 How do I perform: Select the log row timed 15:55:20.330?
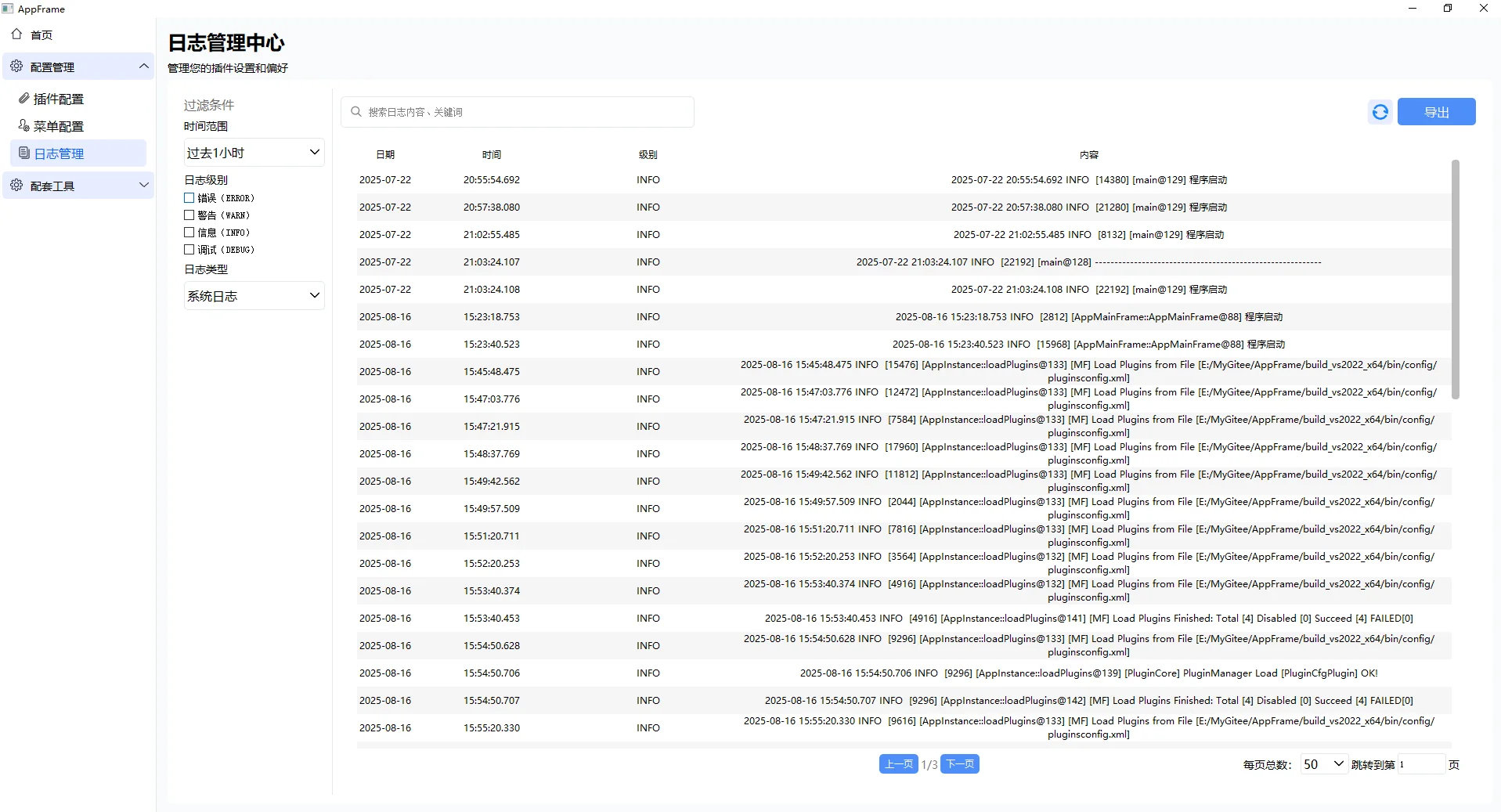[904, 728]
